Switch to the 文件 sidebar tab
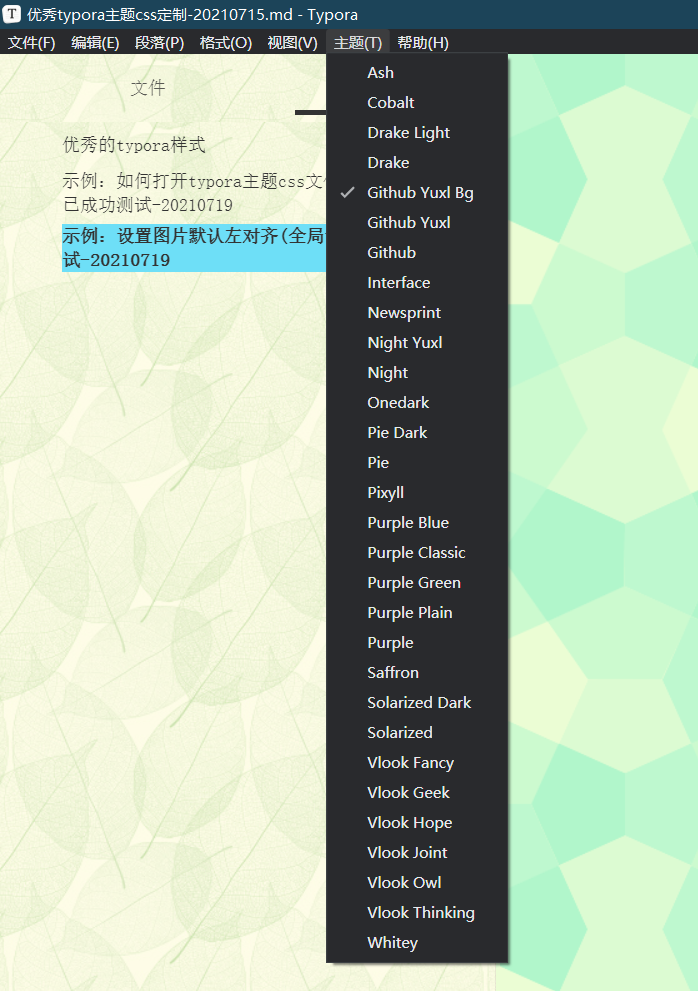This screenshot has height=991, width=698. click(x=148, y=88)
